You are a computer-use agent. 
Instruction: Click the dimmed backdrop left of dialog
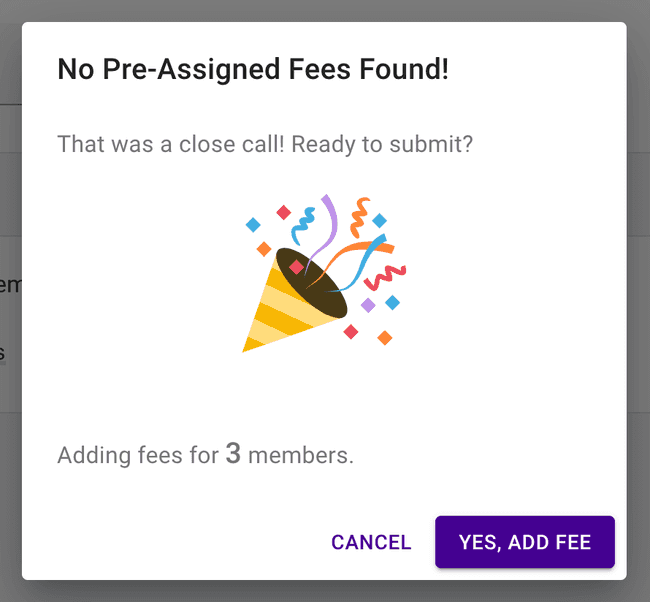(10, 300)
